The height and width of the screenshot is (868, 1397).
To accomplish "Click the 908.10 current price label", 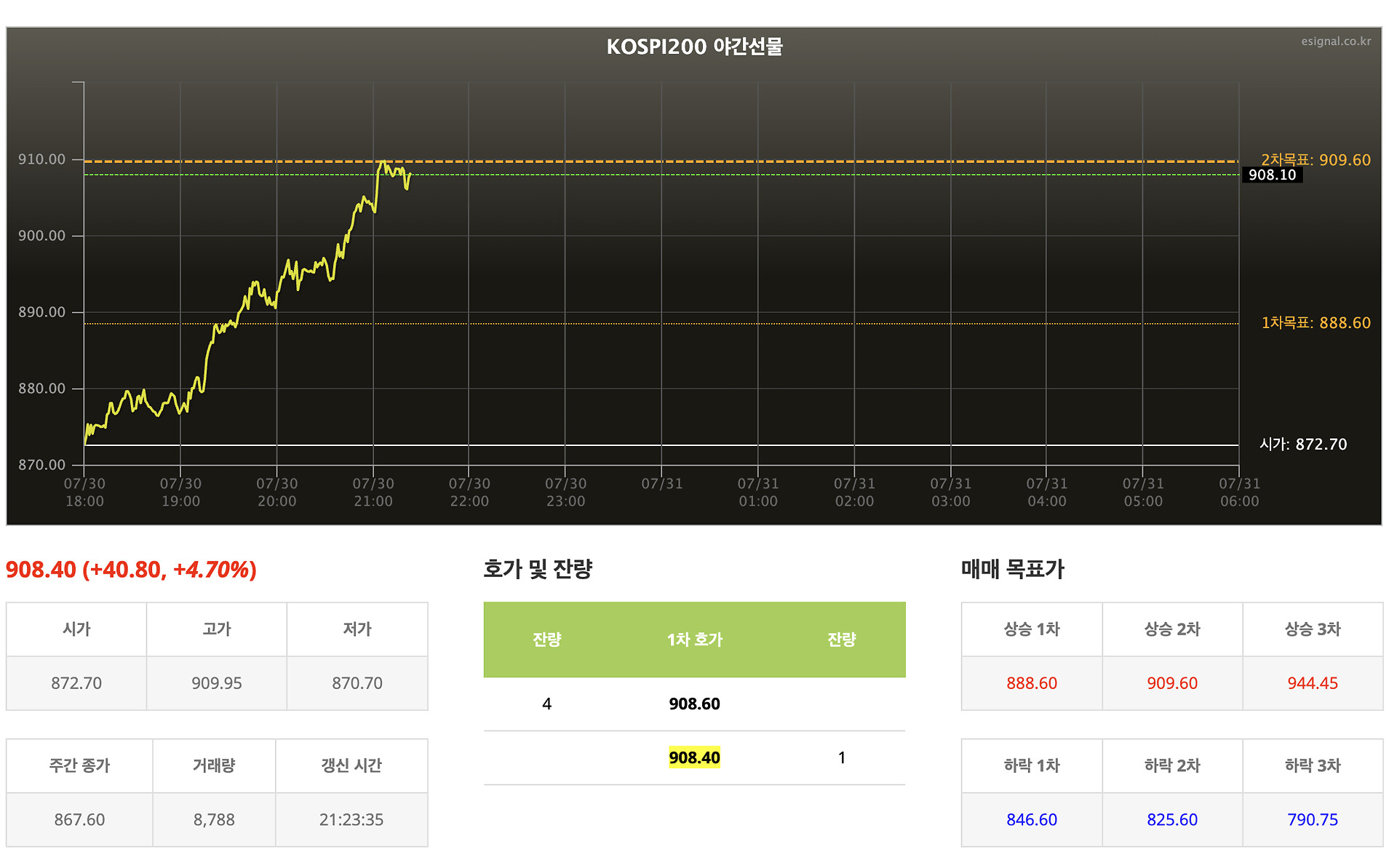I will pos(1272,175).
